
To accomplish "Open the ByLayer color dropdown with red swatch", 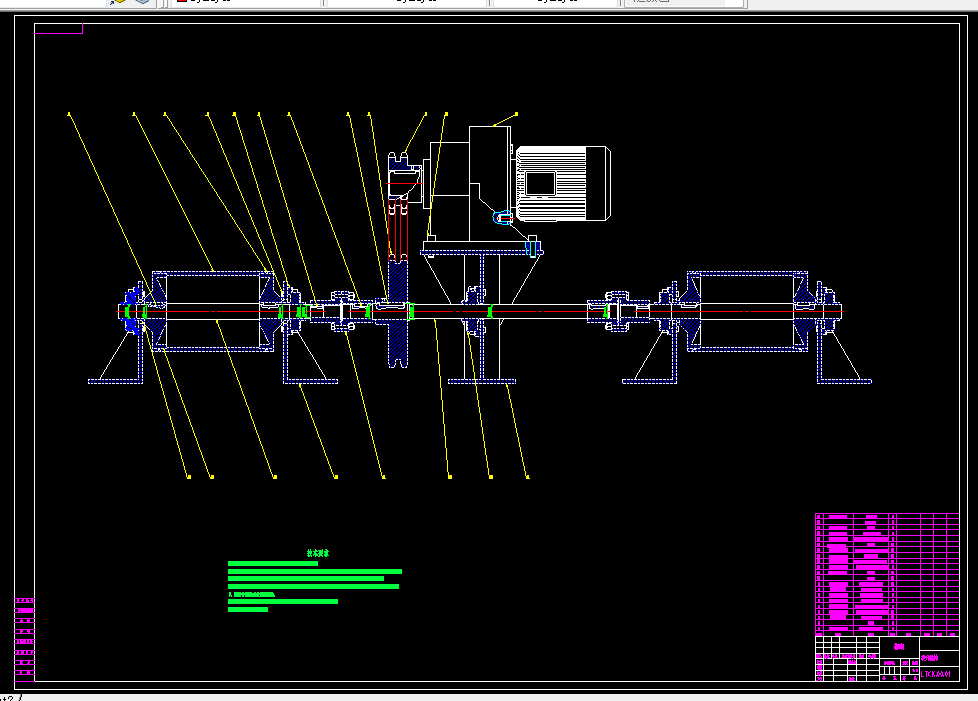I will tap(246, 2).
